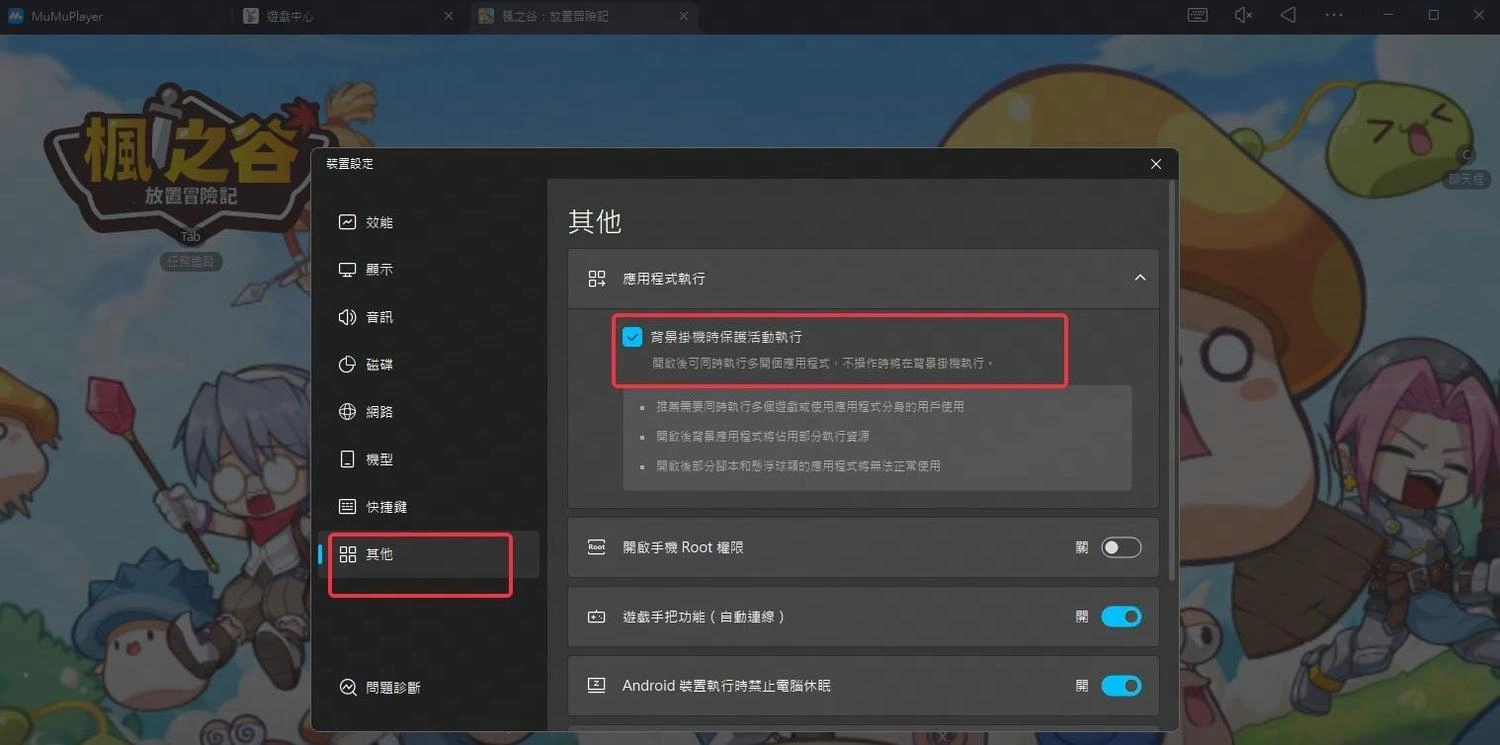
Task: Disable Android 裝置執行時禁止電腦休眠
Action: (x=1120, y=686)
